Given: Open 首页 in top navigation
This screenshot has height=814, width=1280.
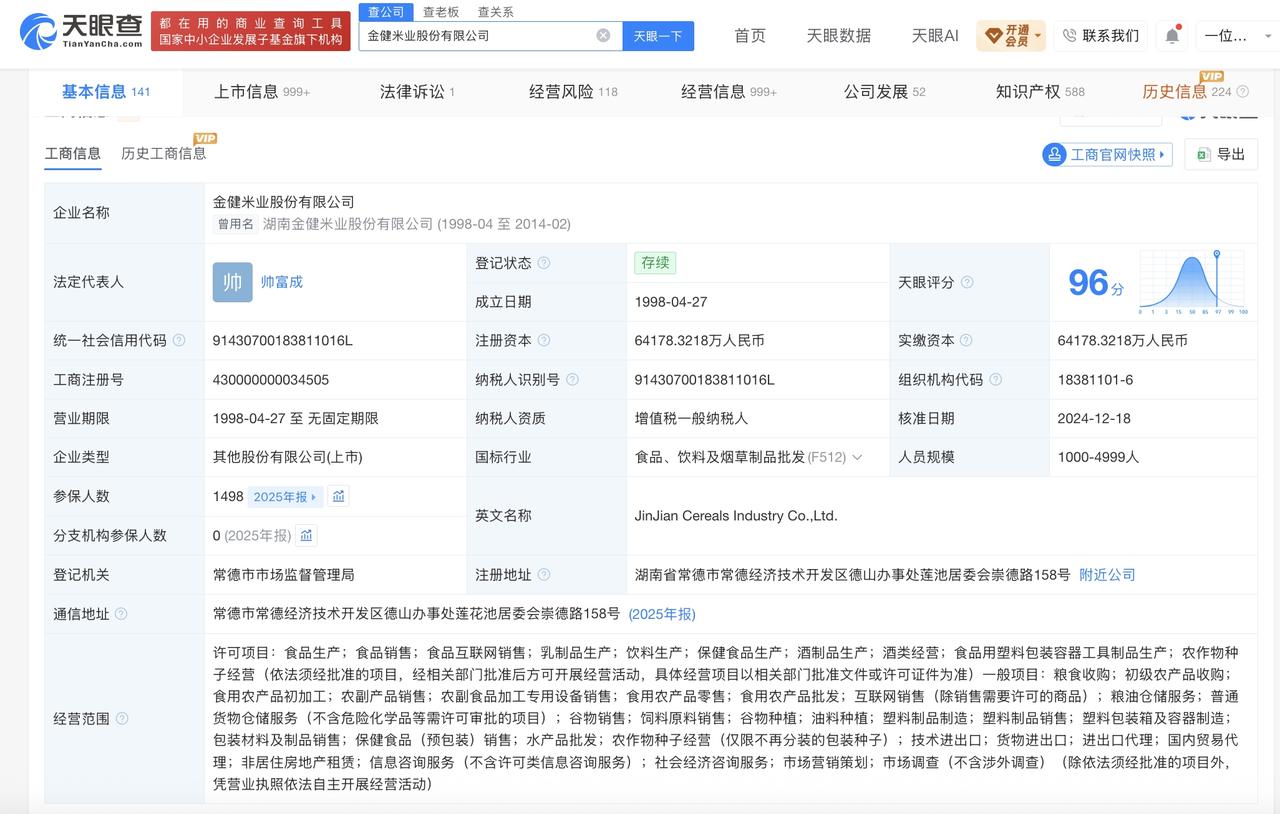Looking at the screenshot, I should 750,36.
